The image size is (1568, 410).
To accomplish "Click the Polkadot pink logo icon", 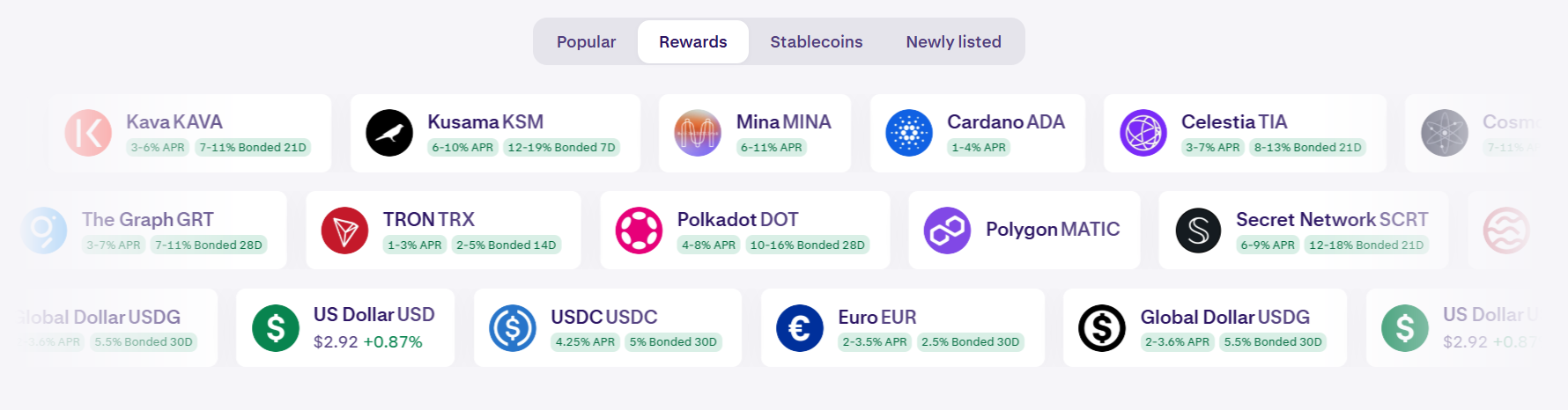I will pyautogui.click(x=639, y=231).
